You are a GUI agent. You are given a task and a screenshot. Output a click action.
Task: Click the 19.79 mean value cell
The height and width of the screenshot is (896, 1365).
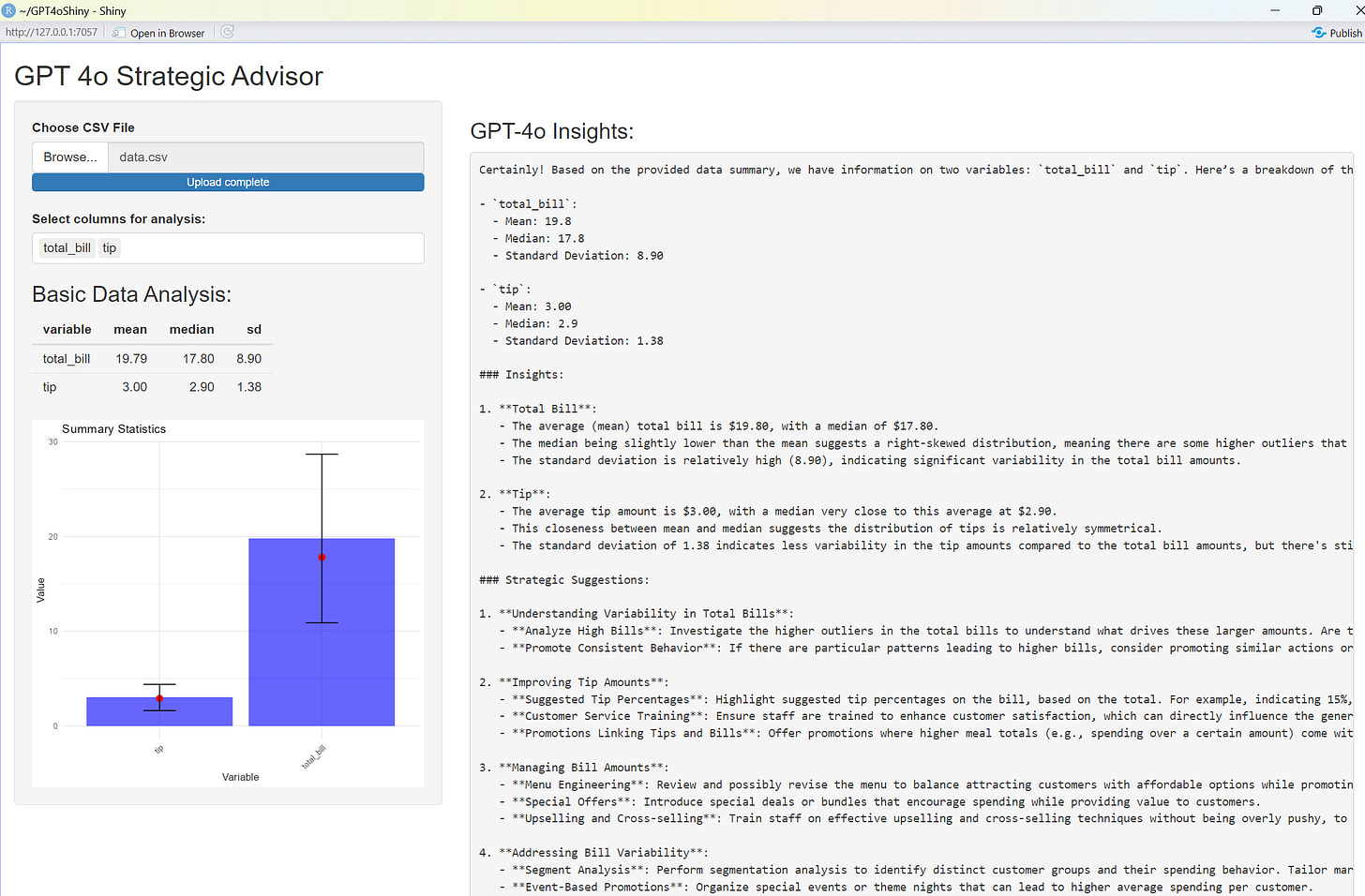pos(131,359)
